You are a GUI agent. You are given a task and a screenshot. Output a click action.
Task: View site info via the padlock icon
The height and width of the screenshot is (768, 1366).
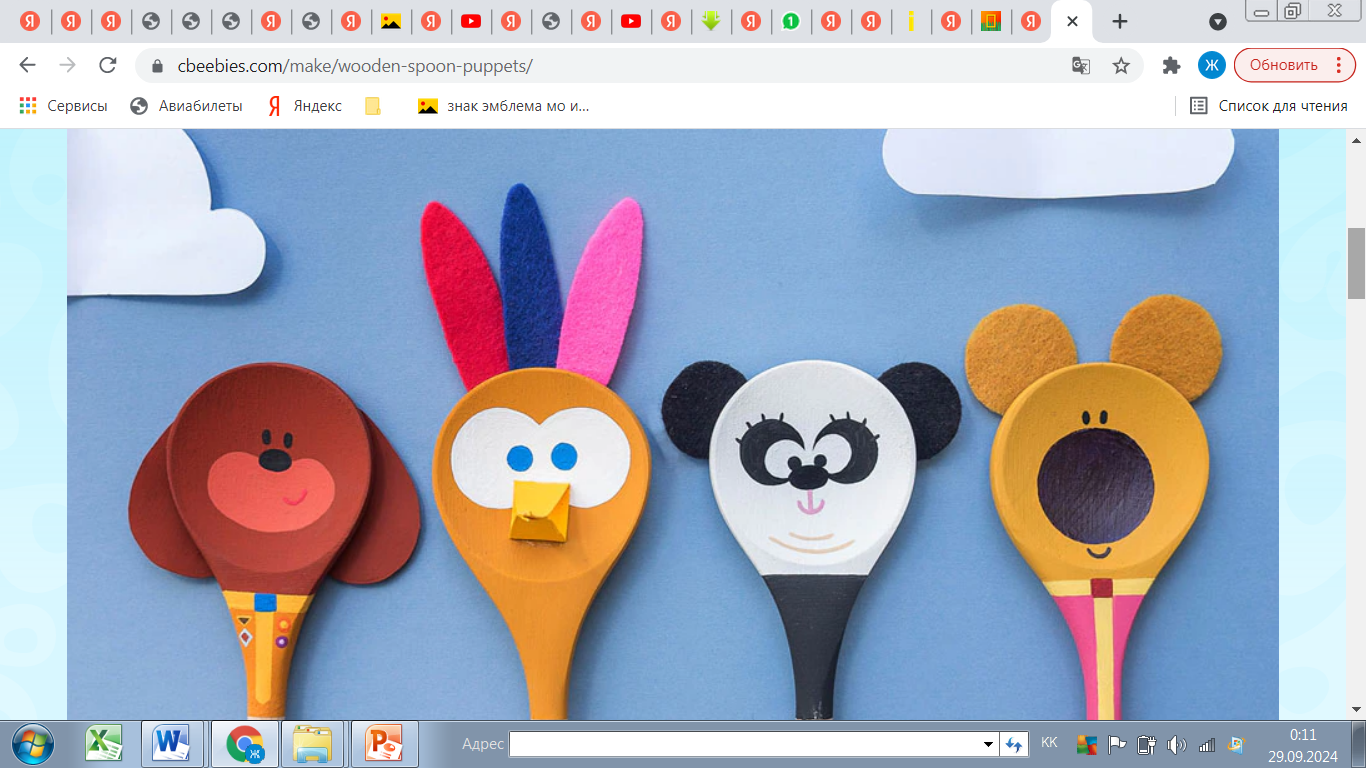click(x=156, y=66)
